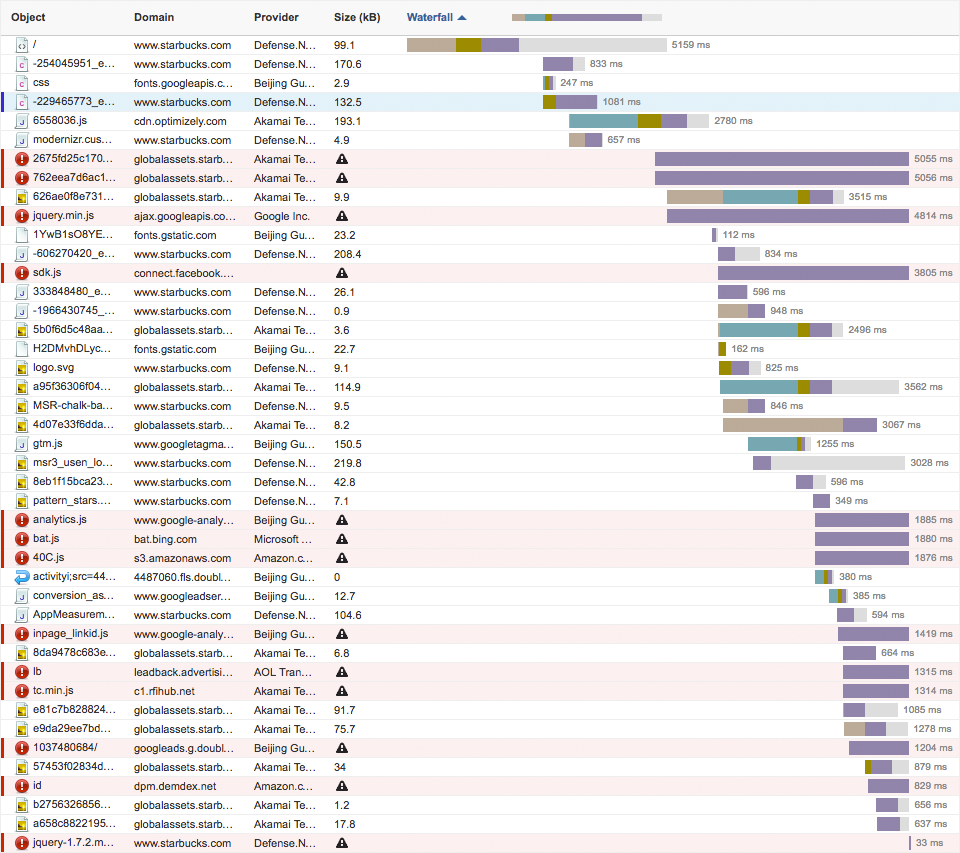Click the file icon beside logo.svg
This screenshot has width=960, height=853.
click(x=22, y=368)
